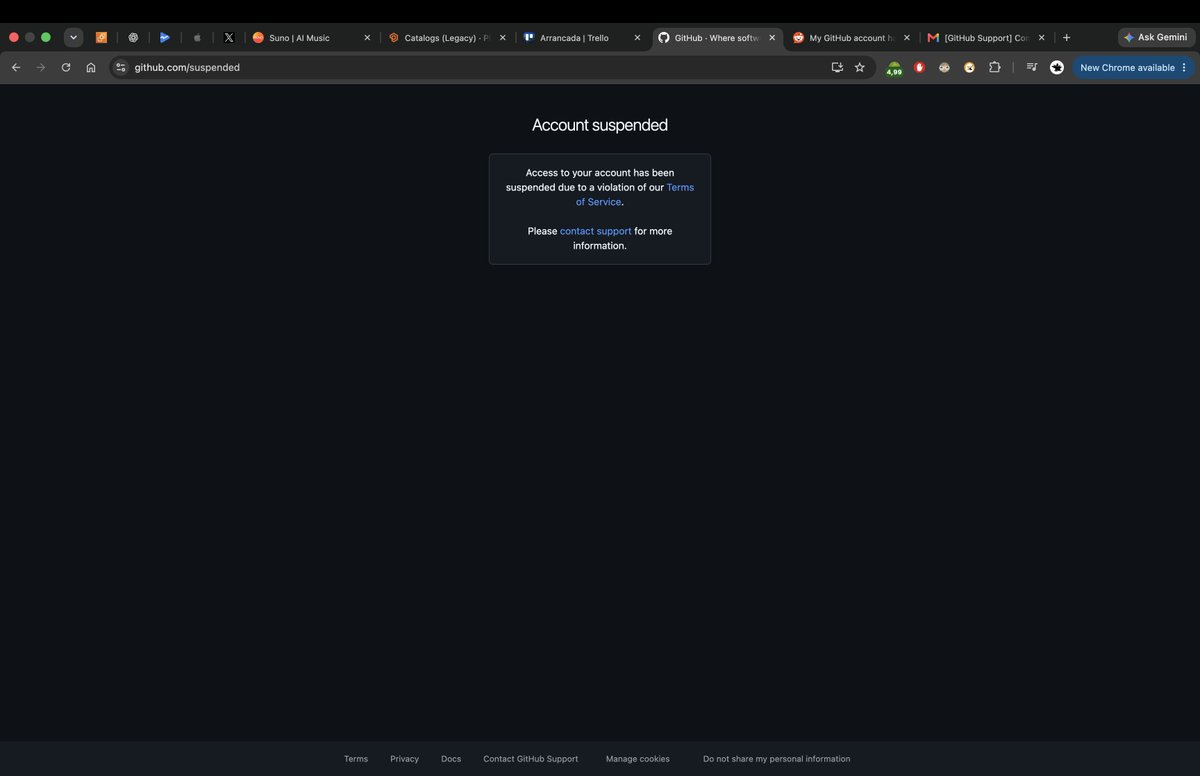Switch to the X pinned tab
The width and height of the screenshot is (1200, 776).
[229, 37]
